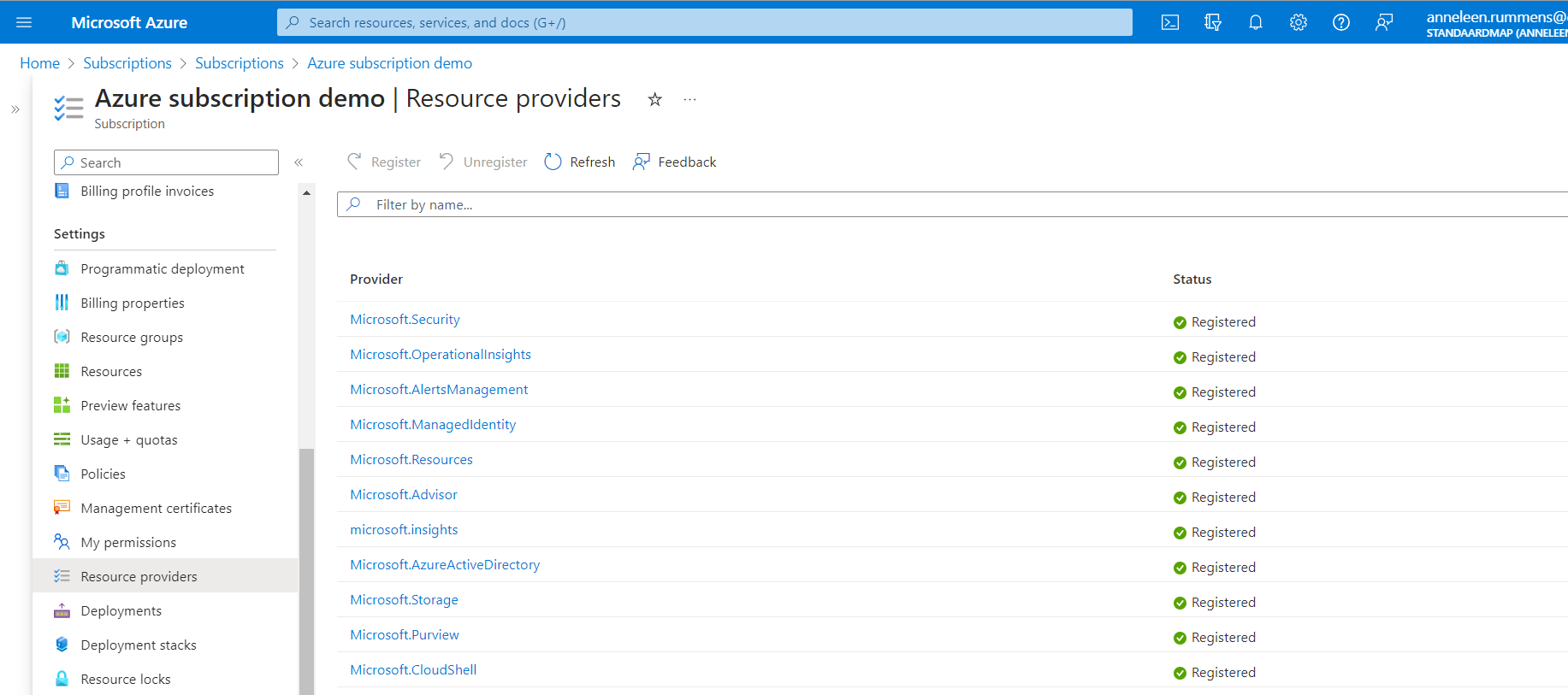Screen dimensions: 1568x695
Task: Click the Register button
Action: pyautogui.click(x=384, y=162)
